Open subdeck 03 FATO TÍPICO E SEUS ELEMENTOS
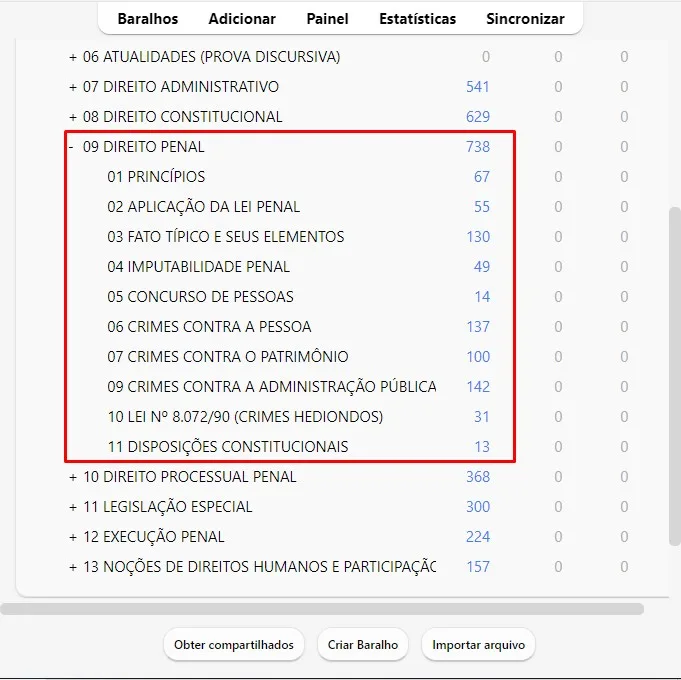This screenshot has height=680, width=681. coord(225,237)
